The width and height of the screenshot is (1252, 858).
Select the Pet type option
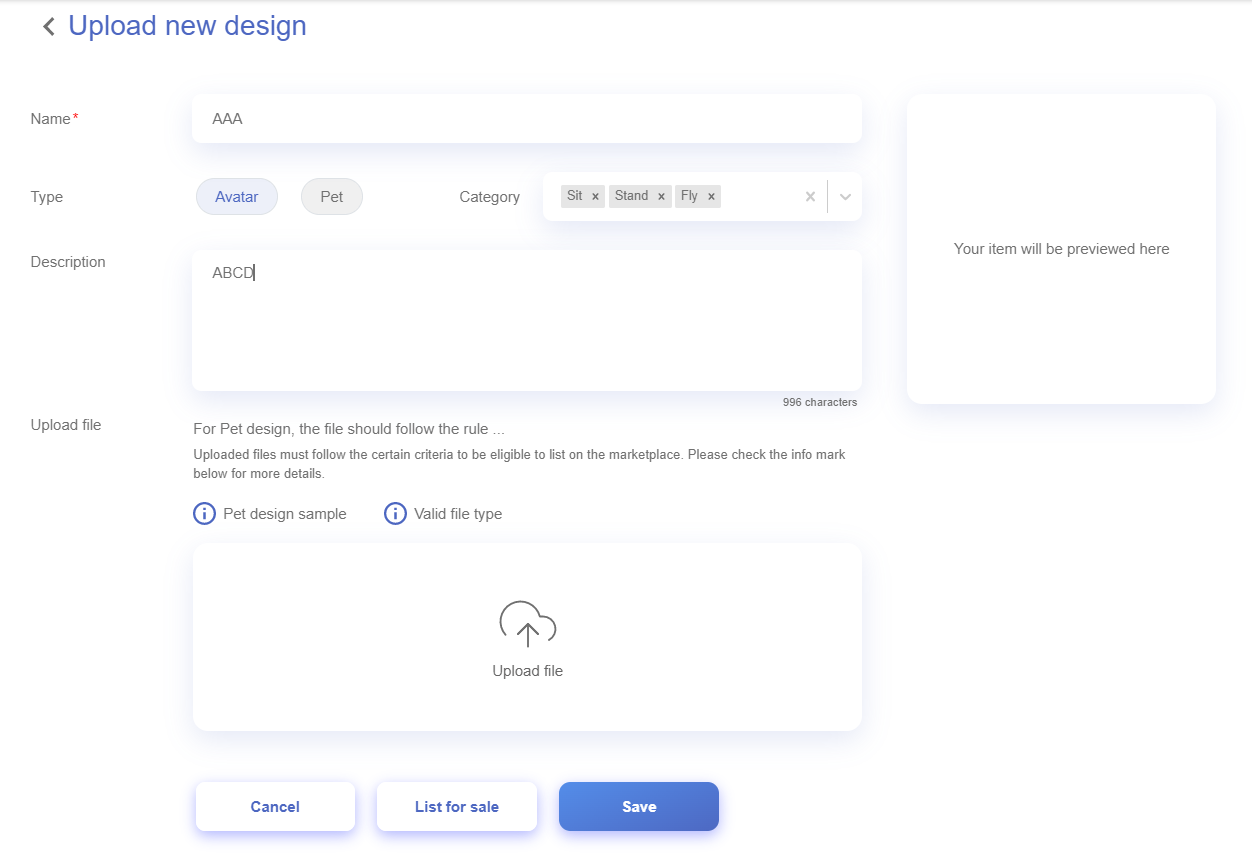(331, 197)
